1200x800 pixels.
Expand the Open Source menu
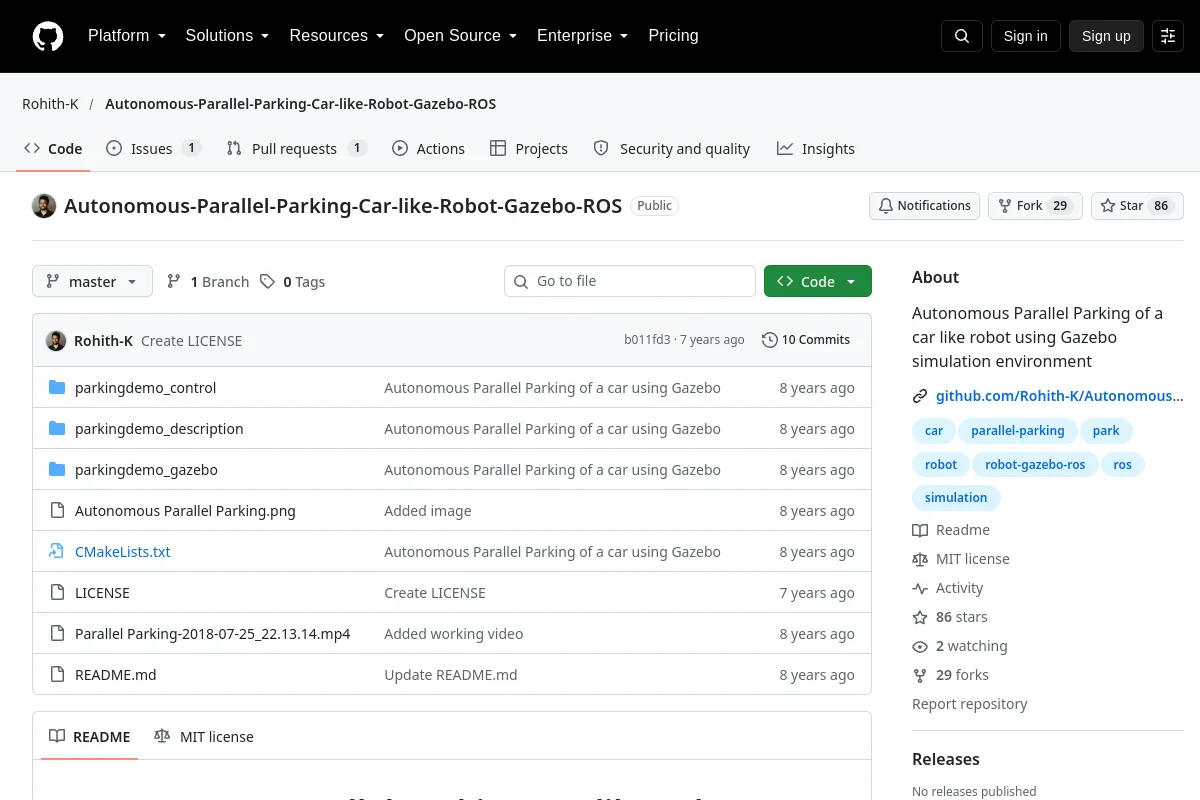pyautogui.click(x=461, y=36)
